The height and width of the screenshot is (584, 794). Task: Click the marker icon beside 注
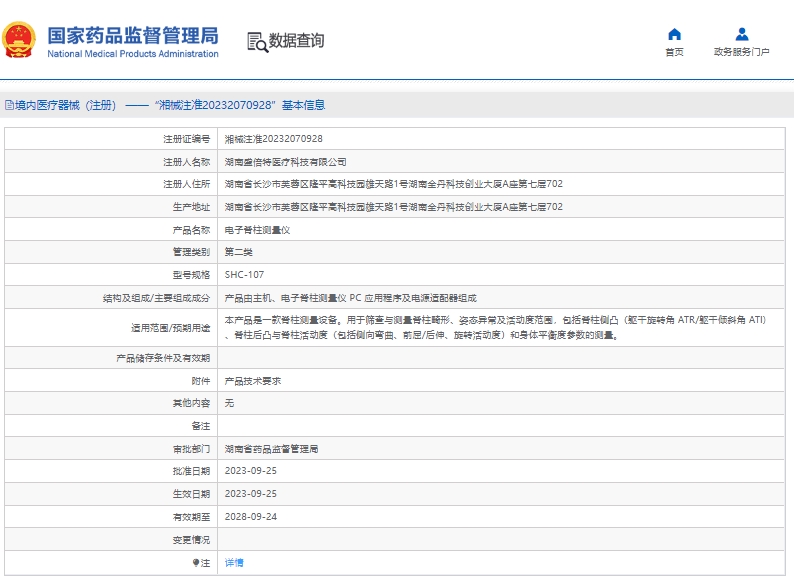[x=194, y=564]
